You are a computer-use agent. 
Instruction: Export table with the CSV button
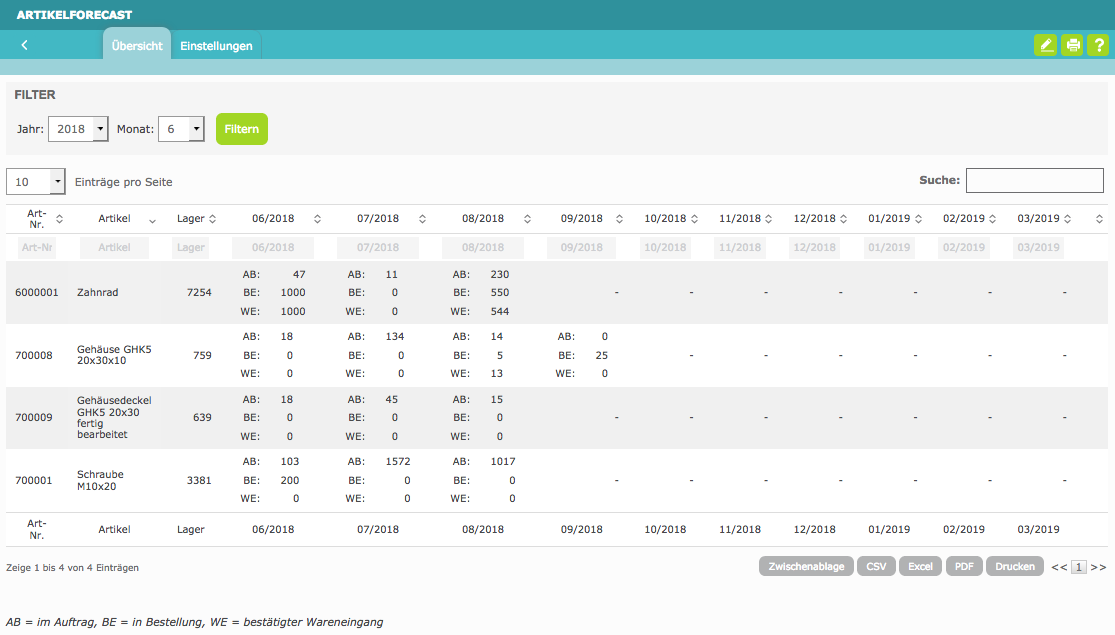[876, 566]
